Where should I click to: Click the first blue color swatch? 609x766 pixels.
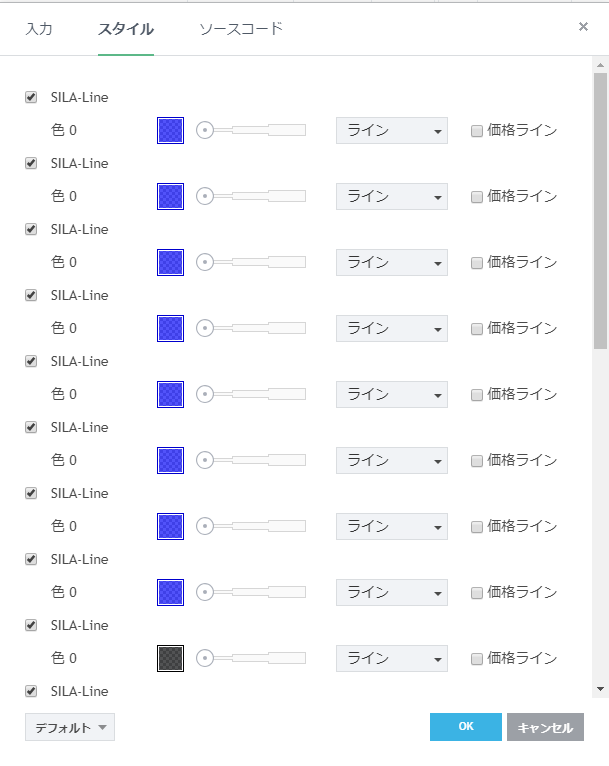click(x=170, y=130)
